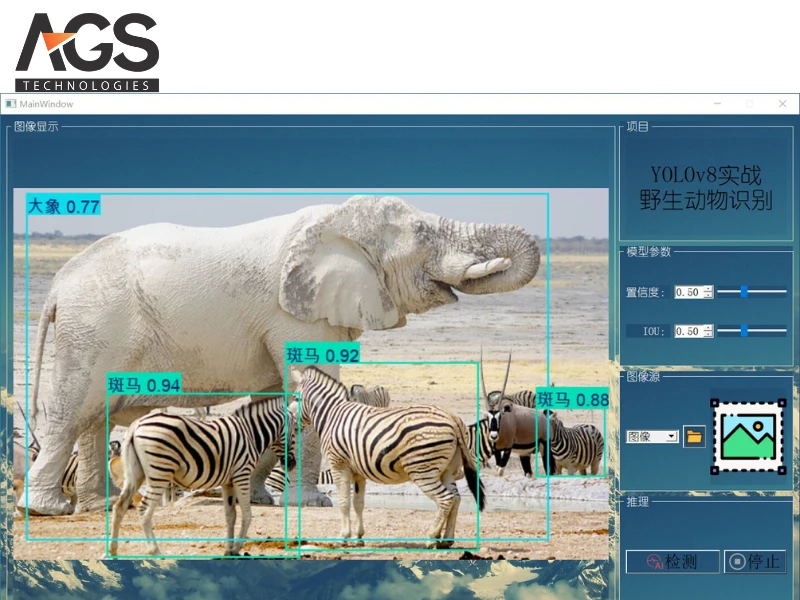Click the IOU slider handle
Viewport: 800px width, 600px height.
(x=744, y=331)
